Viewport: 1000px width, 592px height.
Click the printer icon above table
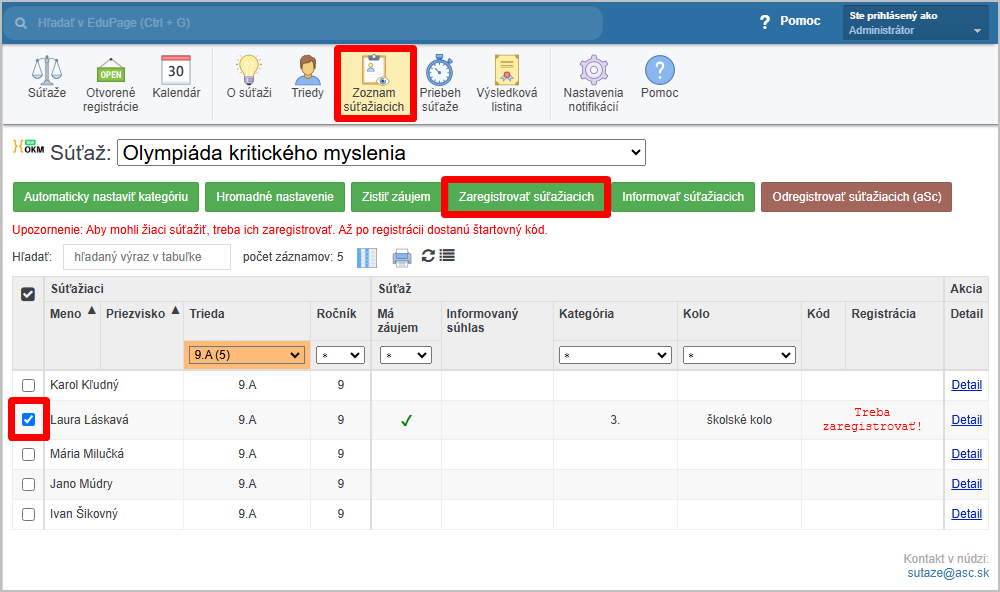402,258
